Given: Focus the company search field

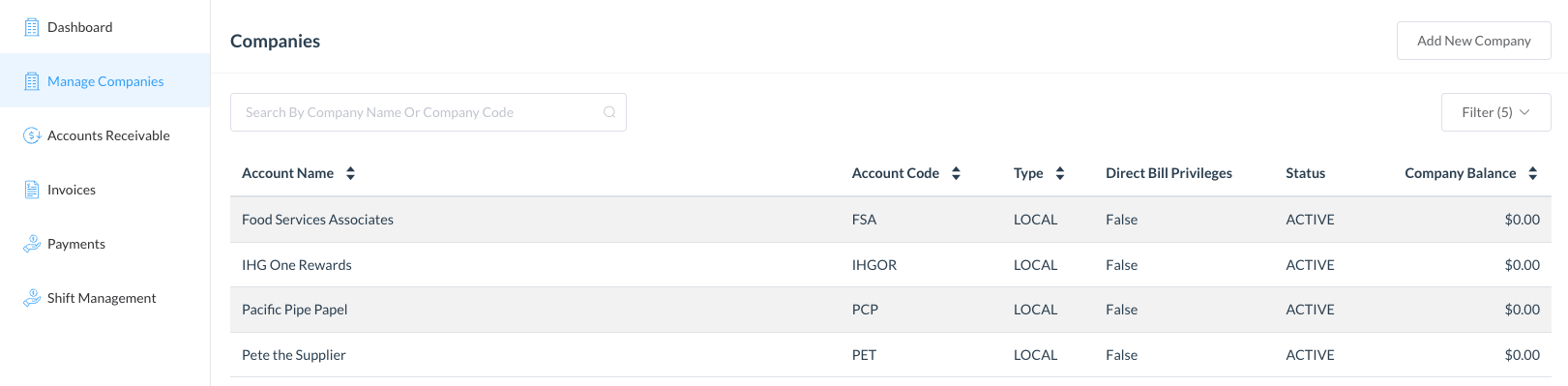Looking at the screenshot, I should [x=428, y=112].
